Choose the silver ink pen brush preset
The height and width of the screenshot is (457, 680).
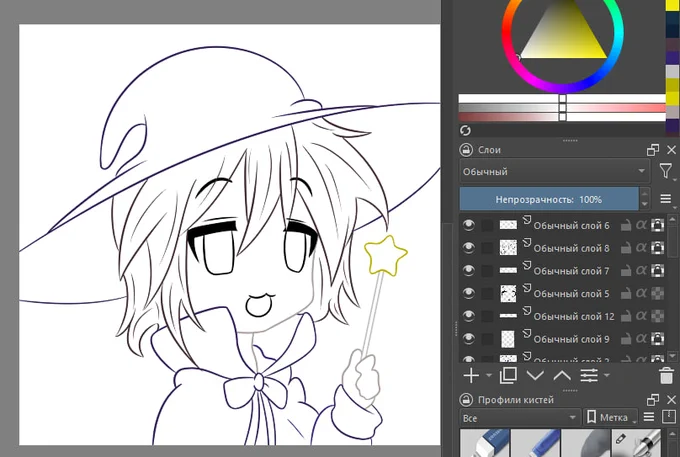(x=637, y=443)
